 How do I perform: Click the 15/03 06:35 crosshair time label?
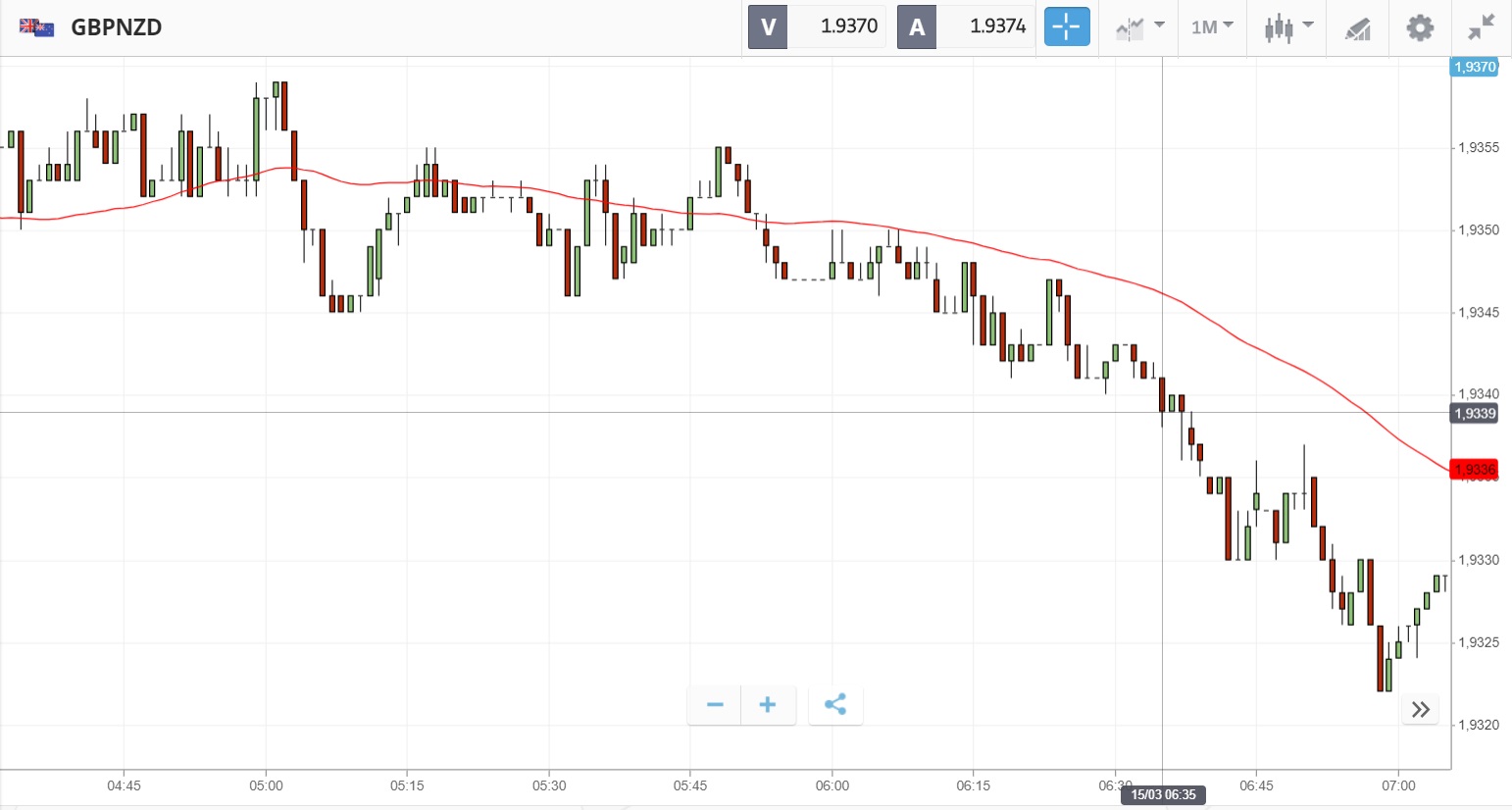coord(1163,794)
